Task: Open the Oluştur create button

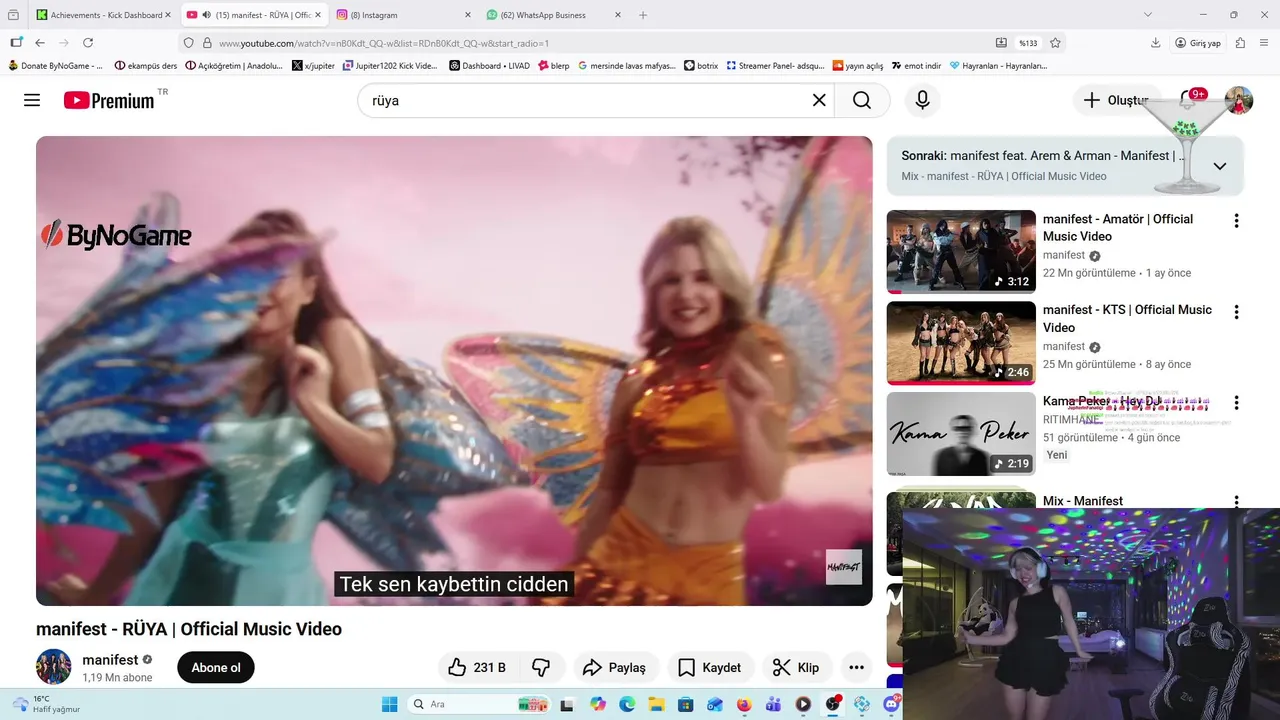Action: coord(1115,100)
